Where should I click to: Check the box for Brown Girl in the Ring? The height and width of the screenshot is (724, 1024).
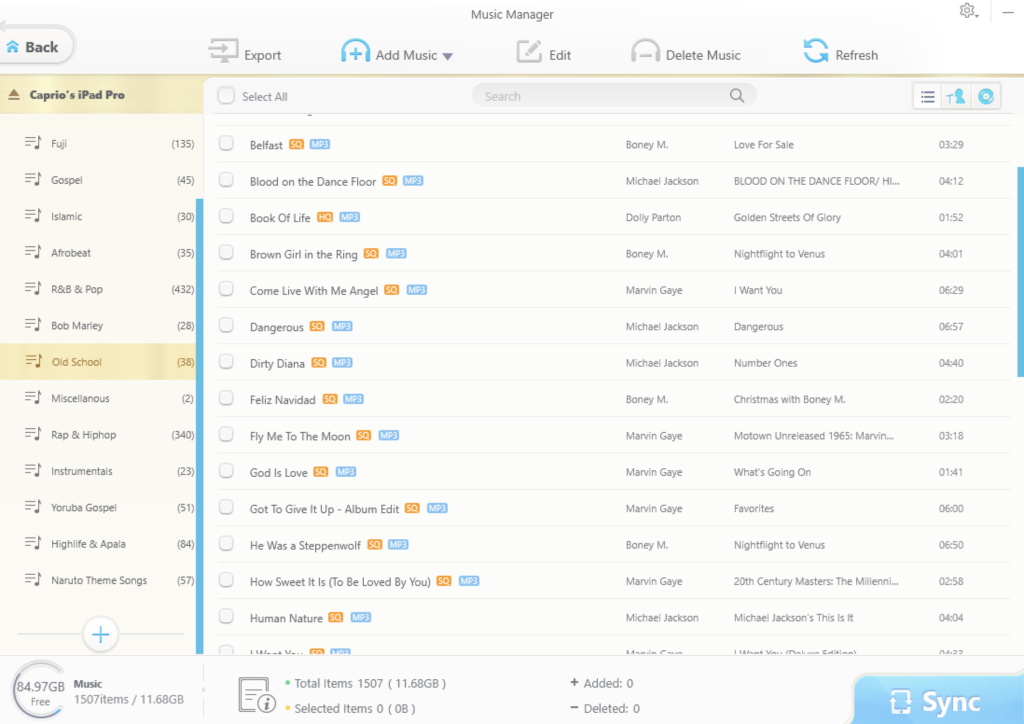point(226,253)
